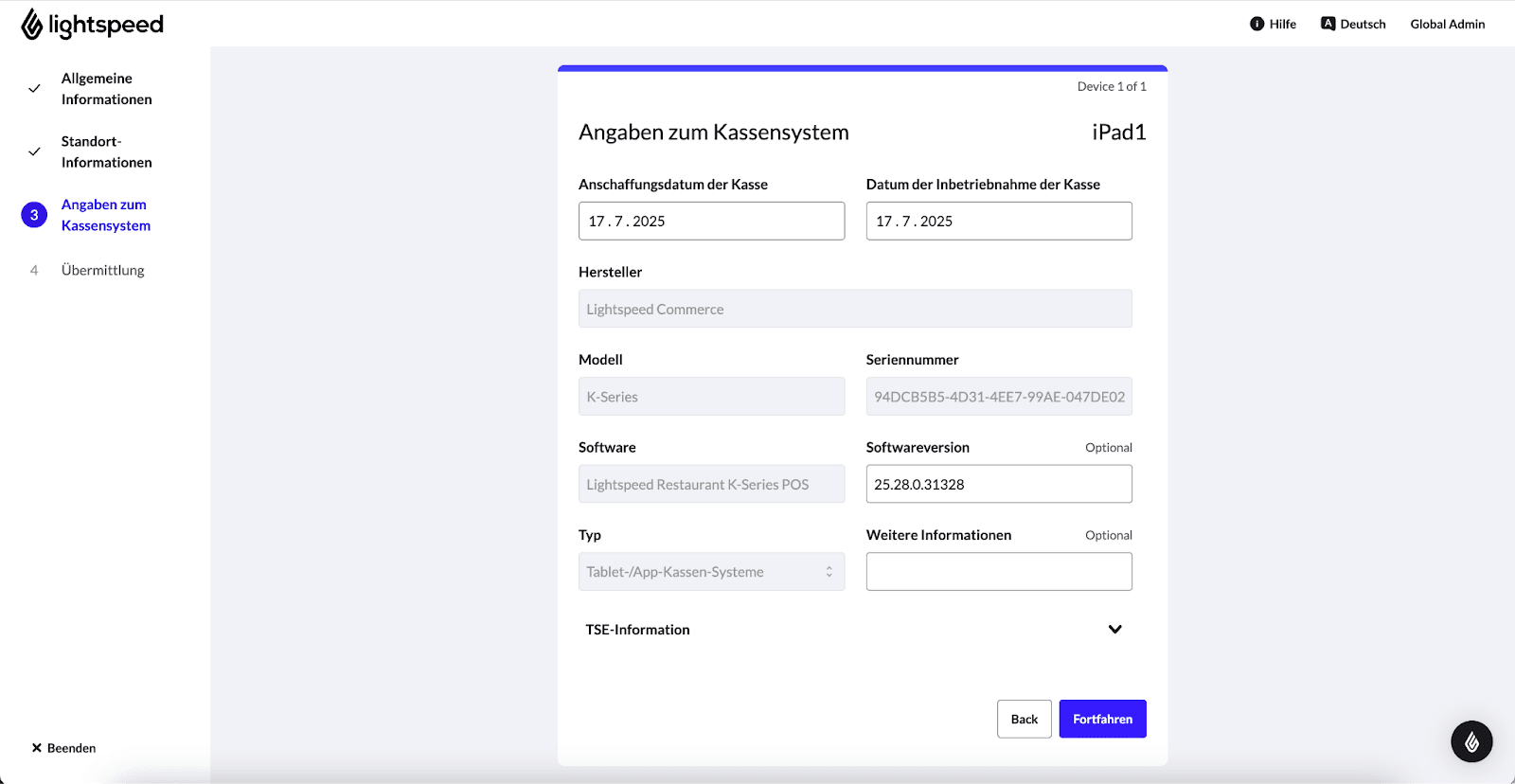Click the Back button

[x=1024, y=719]
